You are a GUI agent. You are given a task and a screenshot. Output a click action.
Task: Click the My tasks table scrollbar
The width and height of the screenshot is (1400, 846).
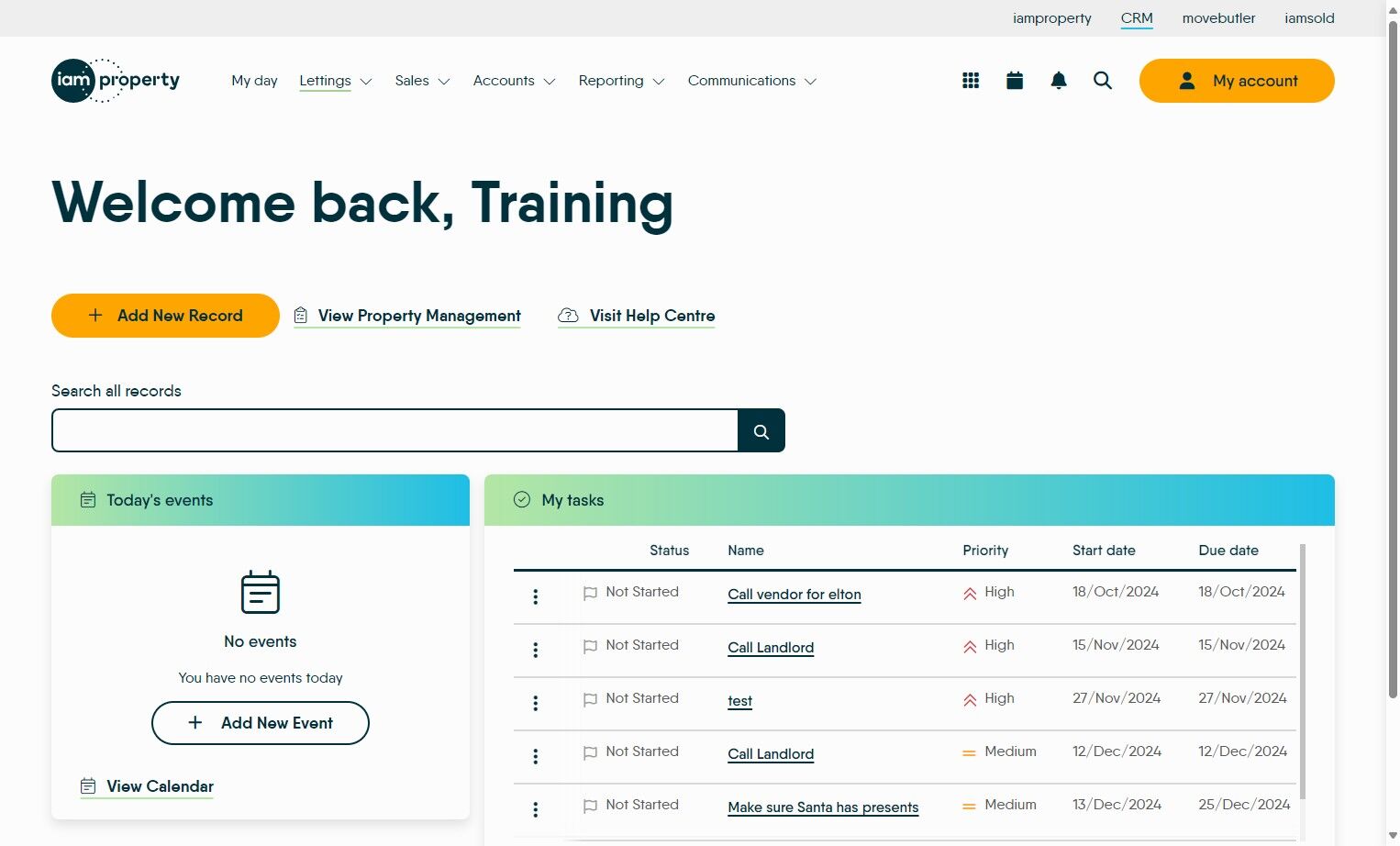click(1303, 670)
